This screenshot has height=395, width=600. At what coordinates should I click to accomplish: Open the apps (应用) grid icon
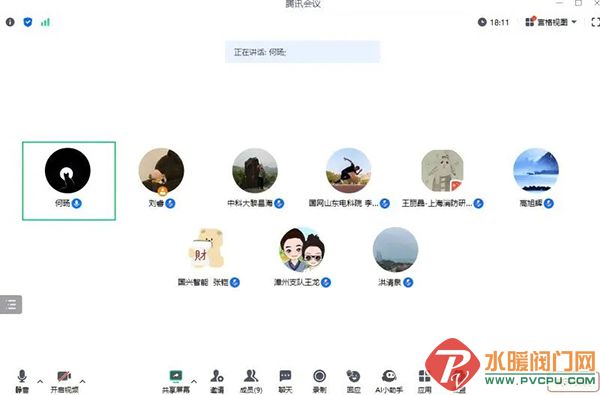[424, 381]
